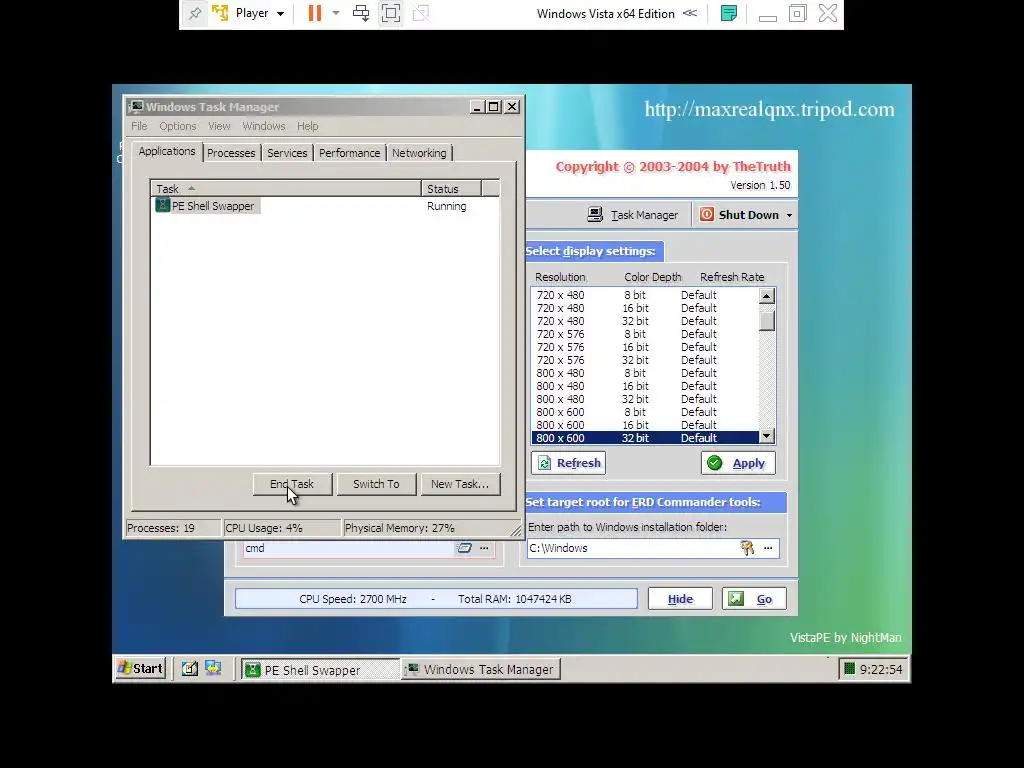Screen dimensions: 1024x768
Task: Switch to the Performance tab
Action: (349, 153)
